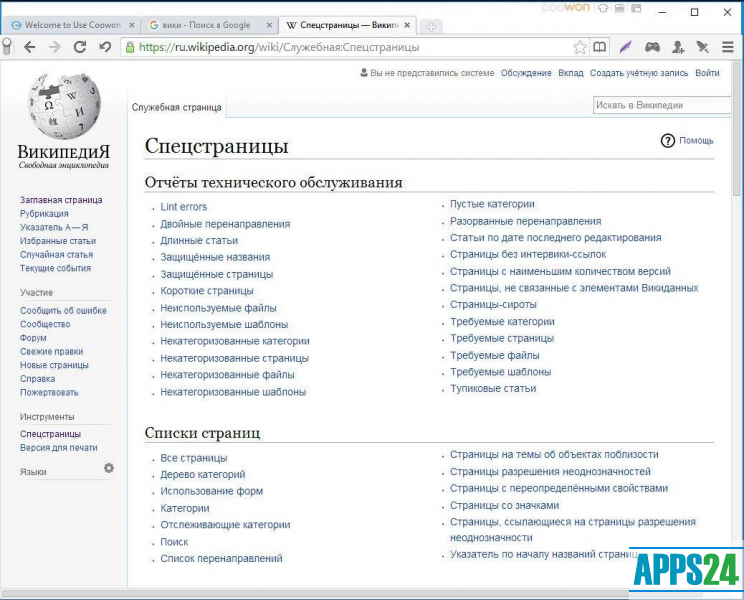Click the gamepad icon in toolbar

[x=652, y=47]
